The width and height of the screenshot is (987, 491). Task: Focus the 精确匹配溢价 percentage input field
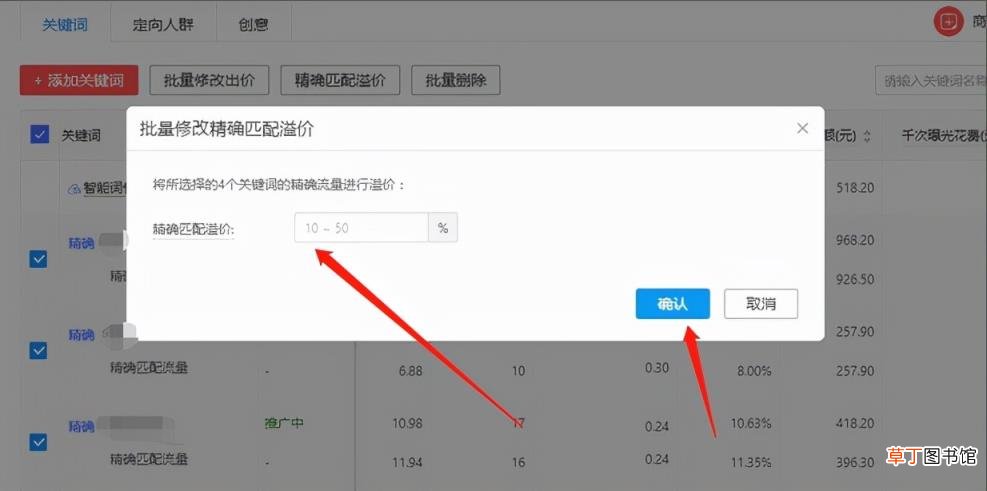coord(361,228)
